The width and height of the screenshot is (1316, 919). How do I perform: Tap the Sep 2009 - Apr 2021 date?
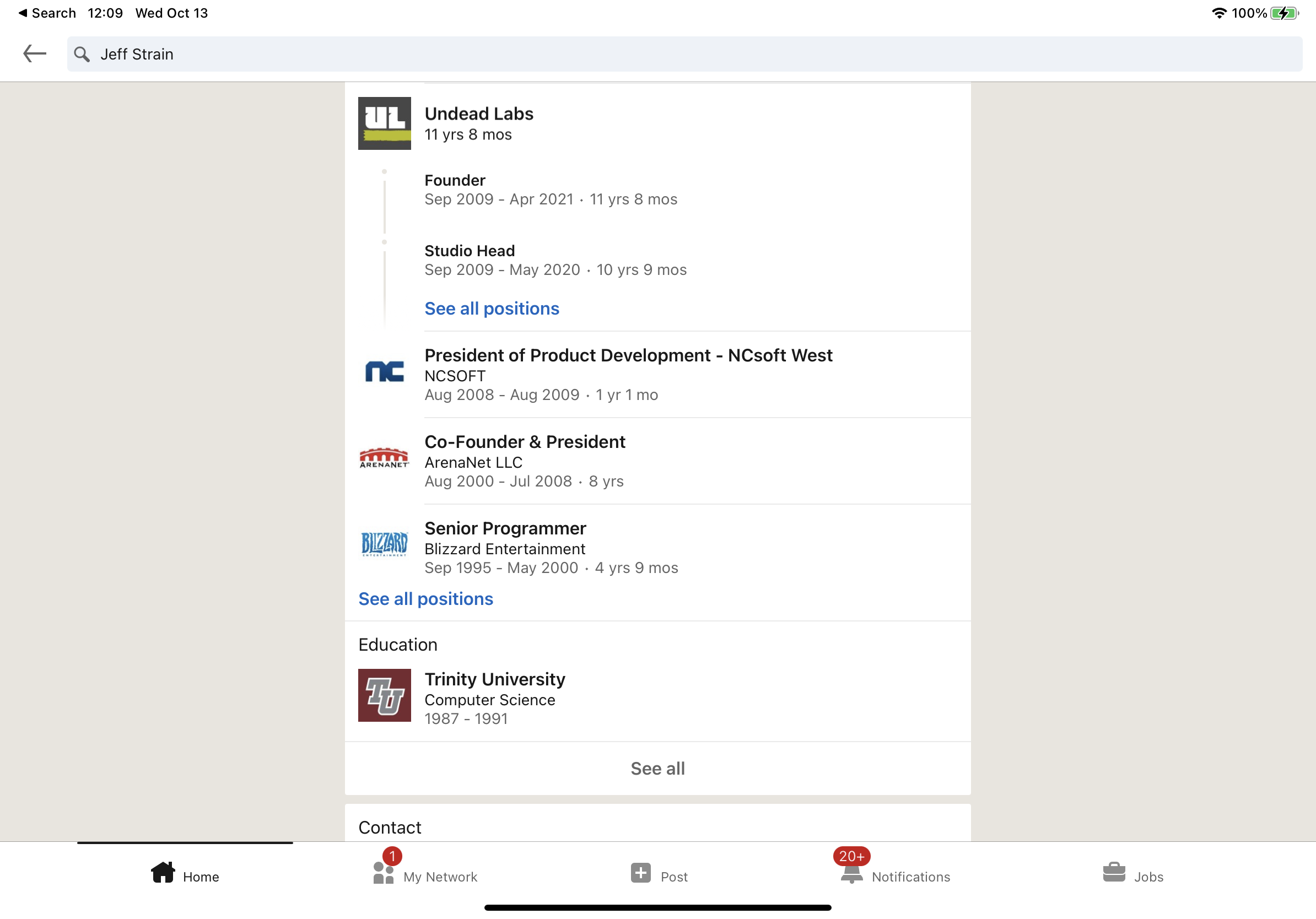pos(499,199)
